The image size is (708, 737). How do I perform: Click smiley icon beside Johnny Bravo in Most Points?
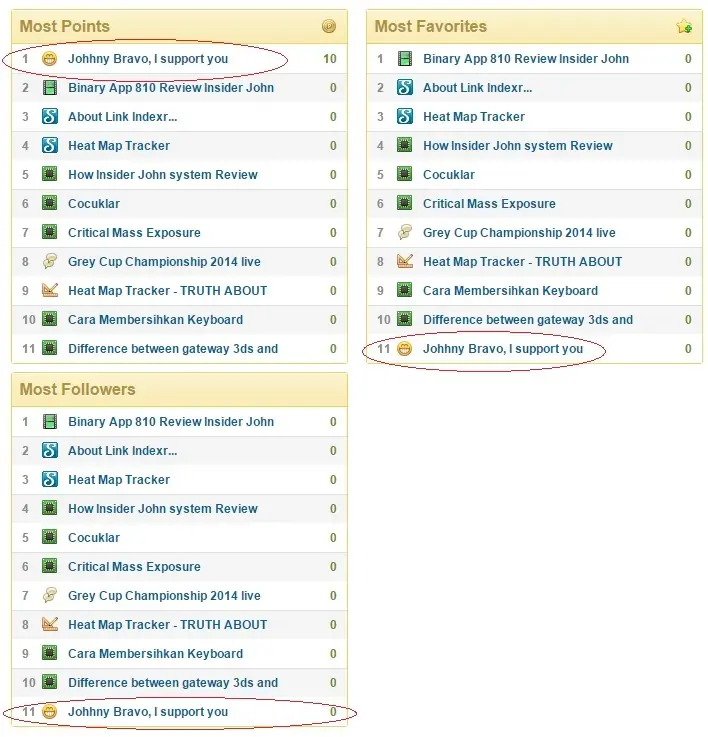click(x=49, y=59)
